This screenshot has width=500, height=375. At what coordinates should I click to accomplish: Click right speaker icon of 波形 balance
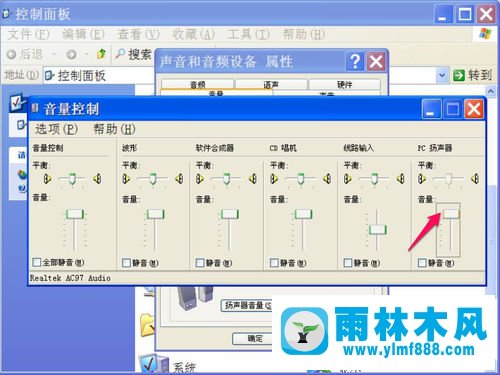point(179,179)
